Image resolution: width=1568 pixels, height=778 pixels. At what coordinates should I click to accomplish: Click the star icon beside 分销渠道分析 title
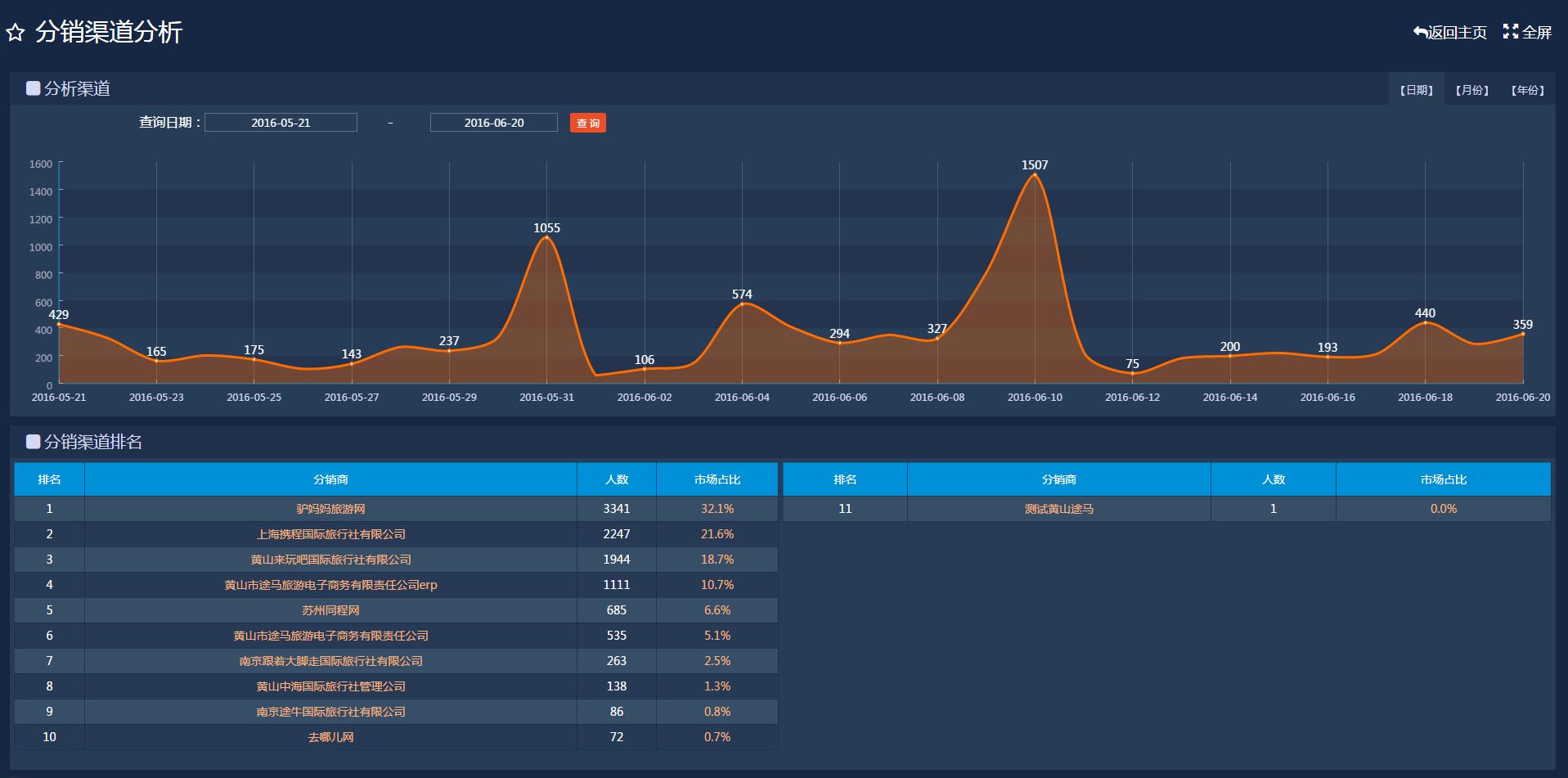[x=15, y=33]
